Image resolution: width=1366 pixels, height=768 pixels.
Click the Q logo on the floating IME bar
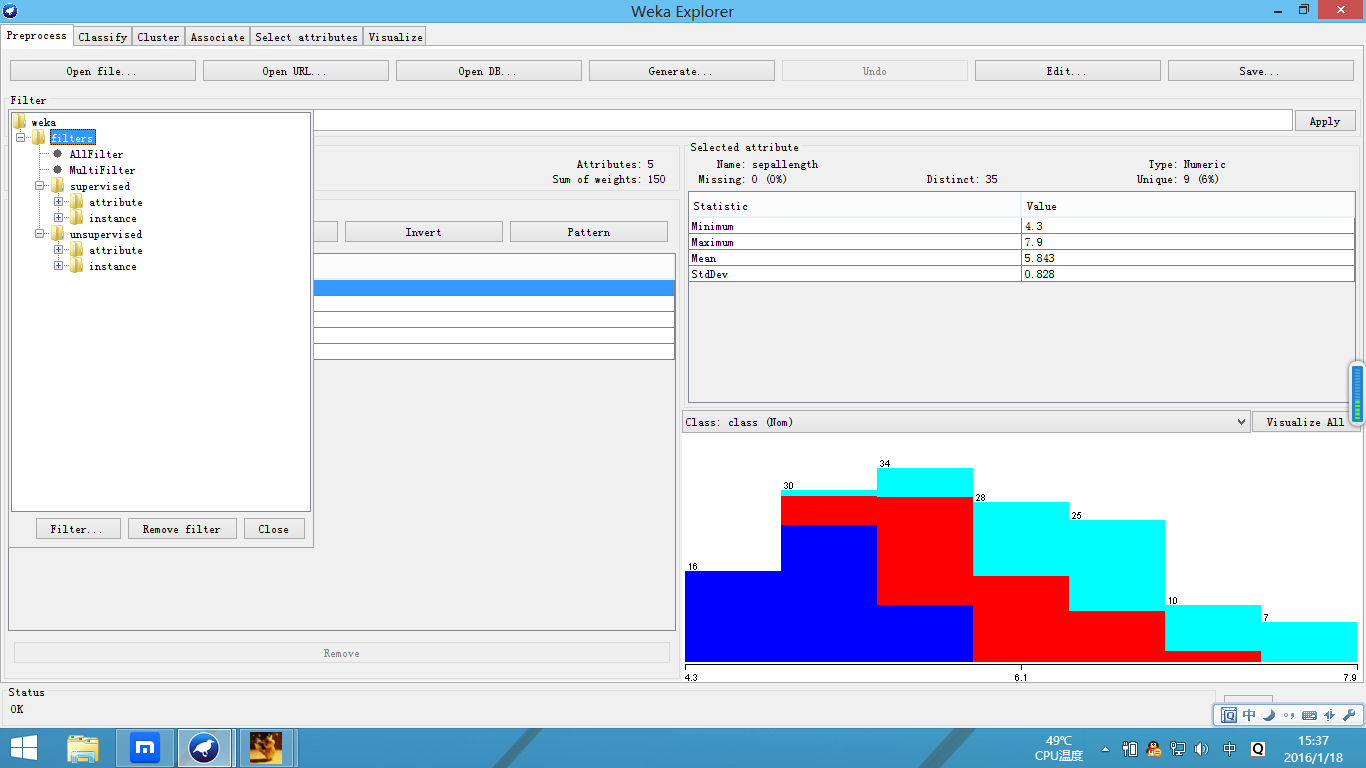[1229, 715]
